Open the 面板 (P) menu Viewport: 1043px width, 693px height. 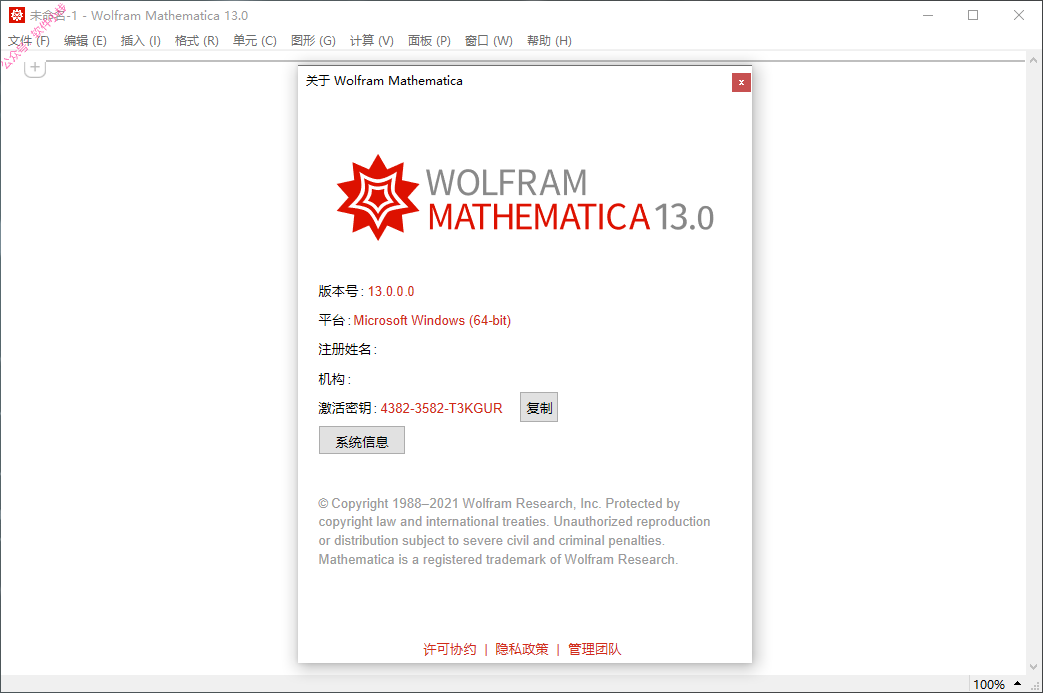429,41
